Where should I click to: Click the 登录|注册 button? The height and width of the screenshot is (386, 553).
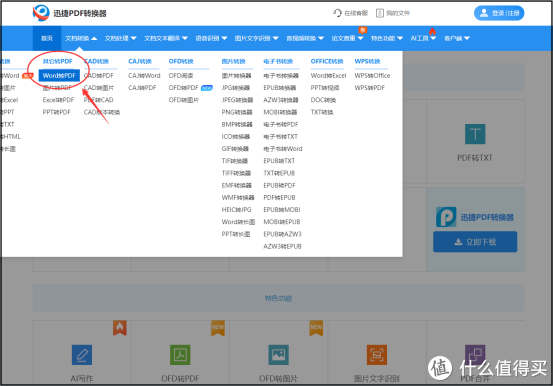499,13
